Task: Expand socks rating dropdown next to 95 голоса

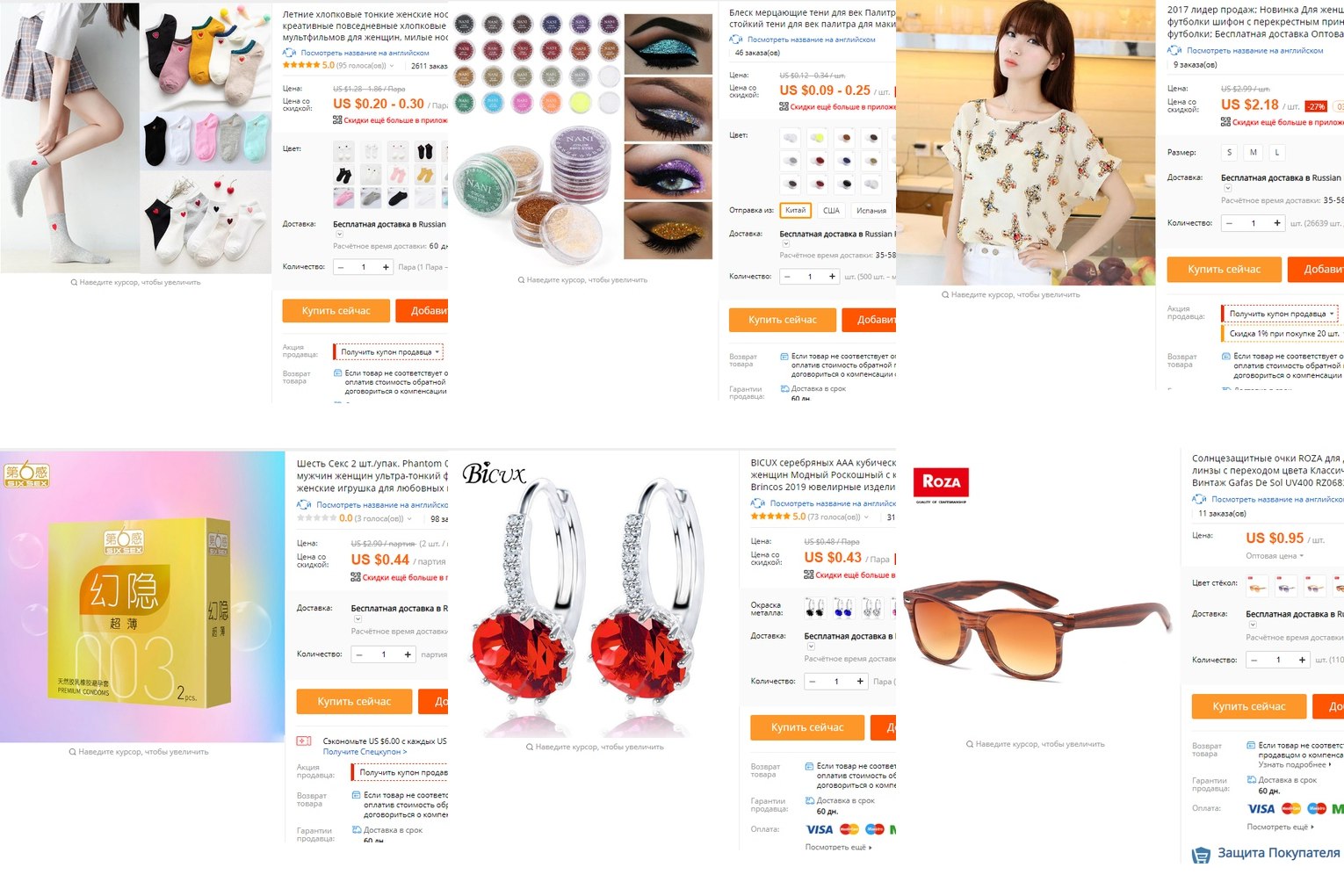Action: [x=392, y=66]
